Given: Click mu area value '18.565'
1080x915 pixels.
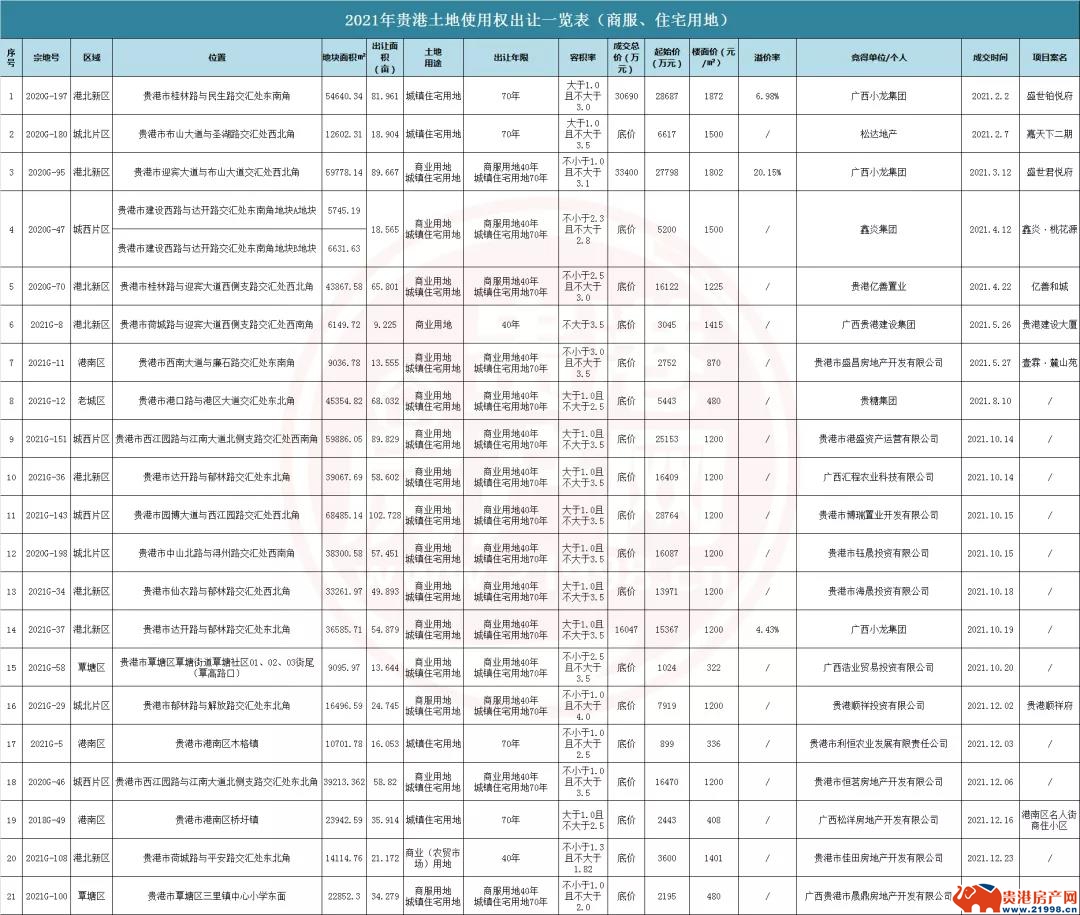Looking at the screenshot, I should pyautogui.click(x=385, y=229).
